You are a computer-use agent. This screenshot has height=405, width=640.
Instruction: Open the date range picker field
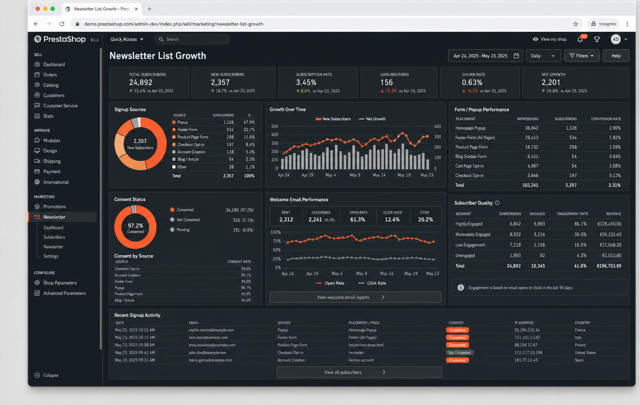(x=485, y=56)
